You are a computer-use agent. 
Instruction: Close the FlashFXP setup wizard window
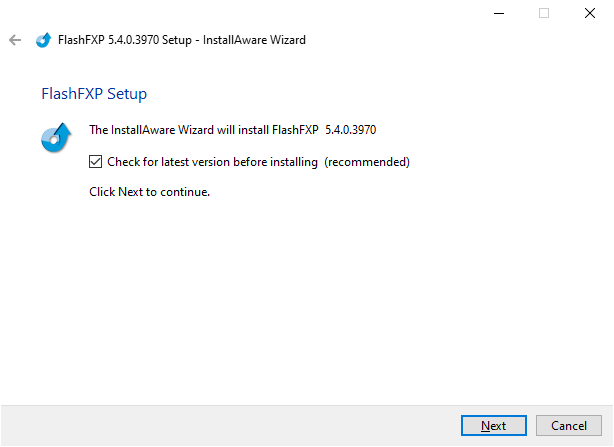[590, 13]
